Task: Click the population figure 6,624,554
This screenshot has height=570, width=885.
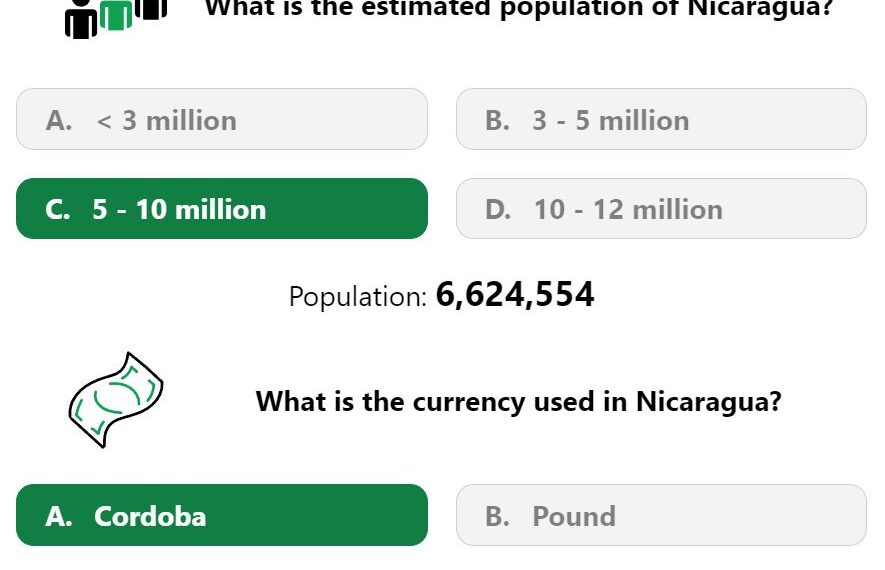Action: (x=515, y=295)
